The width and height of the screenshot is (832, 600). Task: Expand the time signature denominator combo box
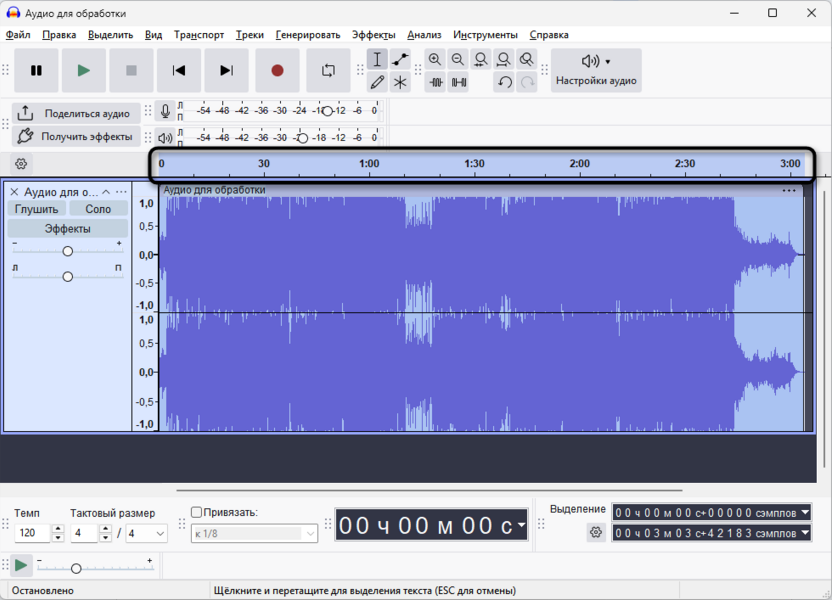click(146, 533)
